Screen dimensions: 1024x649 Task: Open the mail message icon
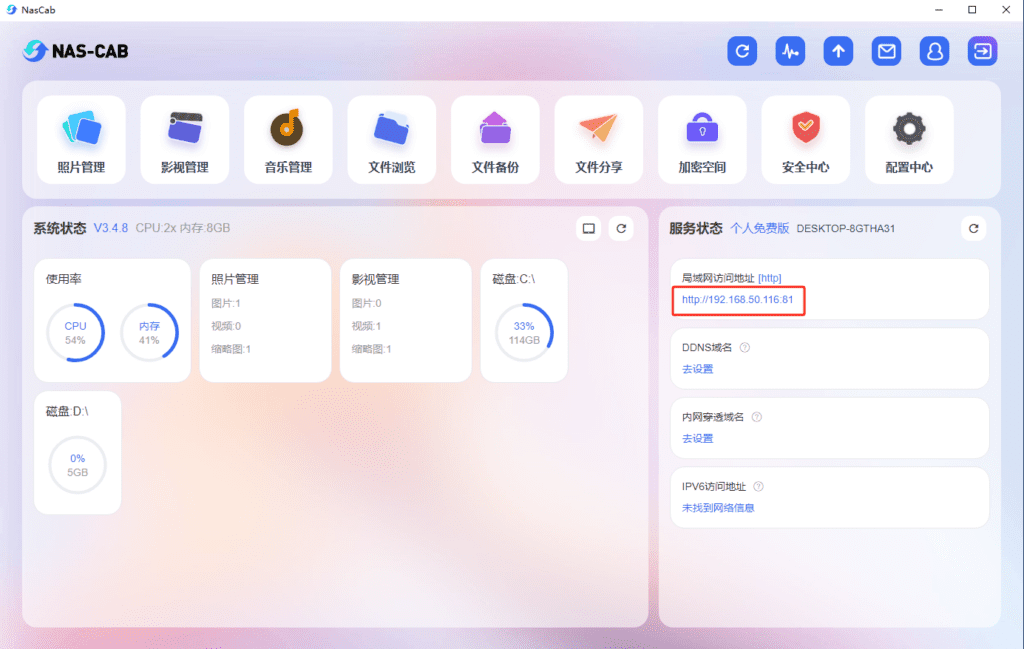[x=886, y=51]
